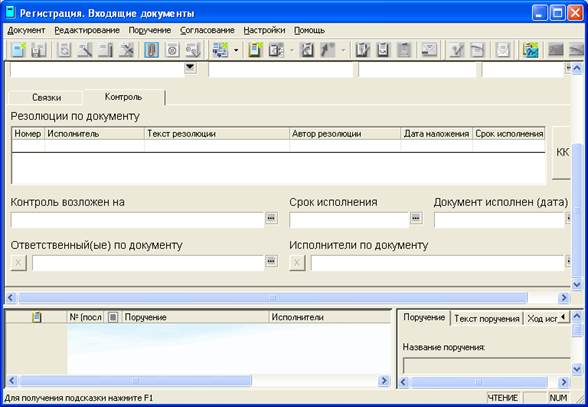The height and width of the screenshot is (407, 588).
Task: Click in the Документ исполнен (дата) field
Action: click(x=500, y=220)
